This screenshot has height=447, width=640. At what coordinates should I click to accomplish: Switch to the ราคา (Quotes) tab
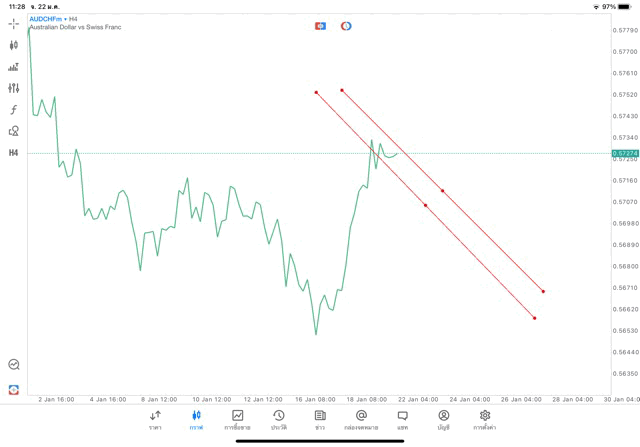[x=155, y=419]
